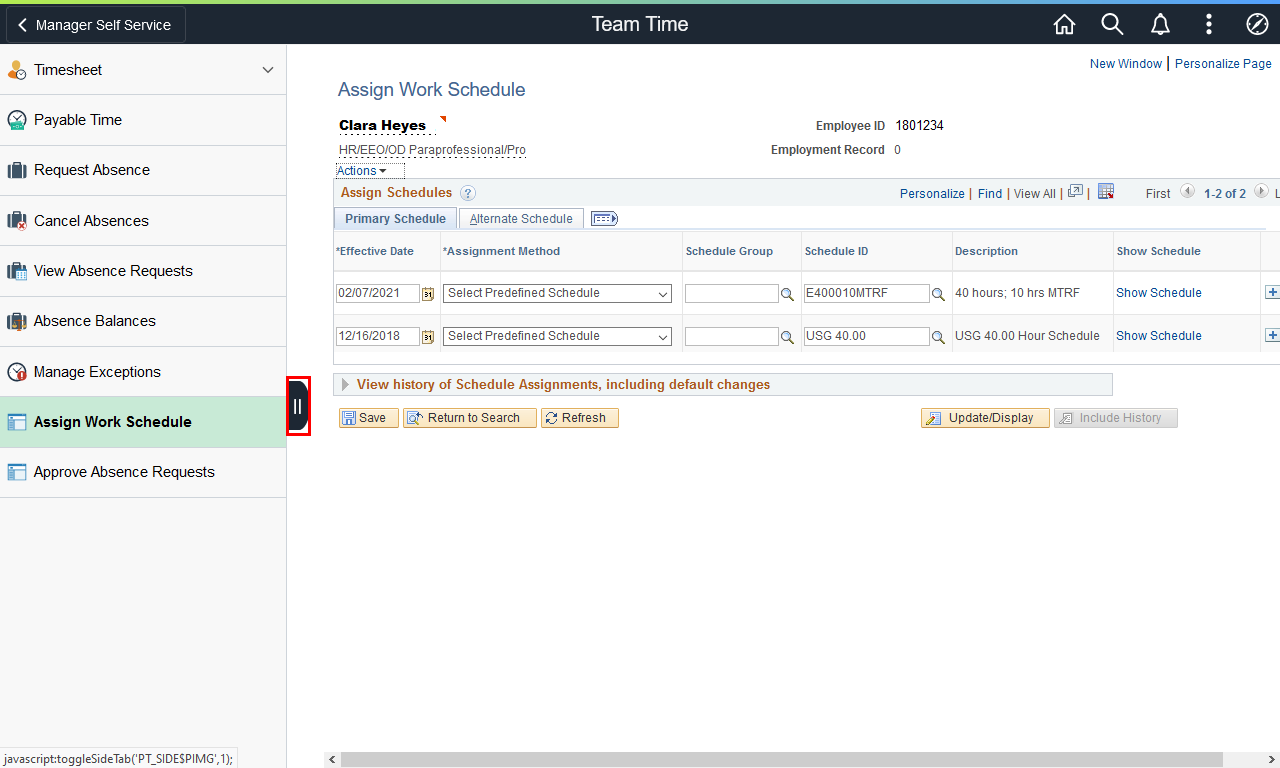Switch to Alternate Schedule tab

(521, 218)
